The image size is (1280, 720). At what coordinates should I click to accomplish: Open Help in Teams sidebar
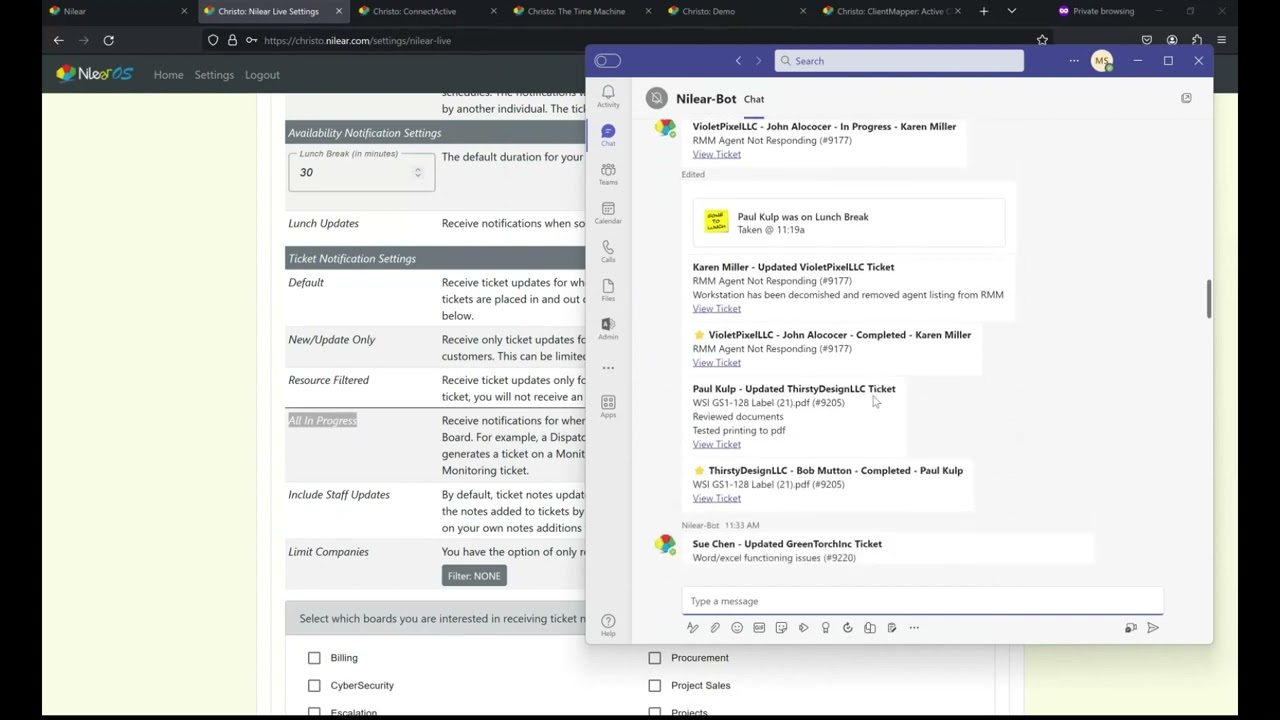[608, 625]
